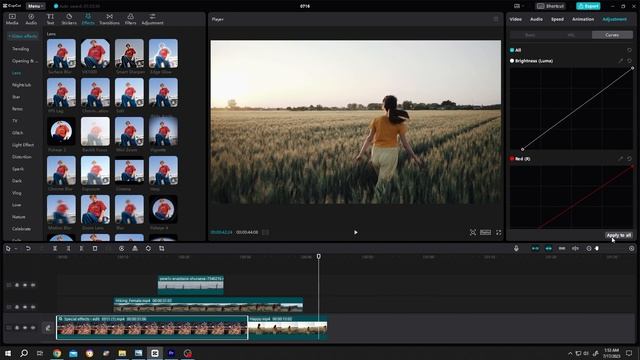Viewport: 640px width, 360px height.
Task: Select the HSL adjustment sub-tab
Action: [571, 35]
